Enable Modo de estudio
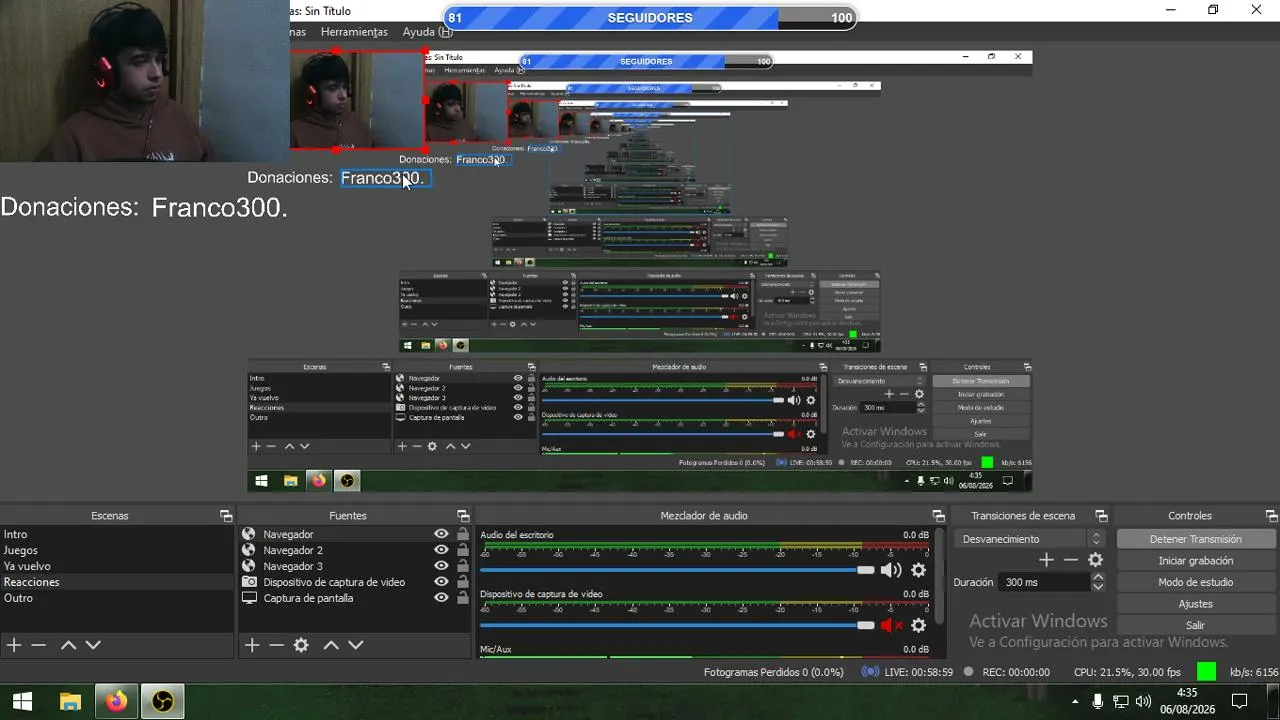Screen dimensions: 1280x720 point(1195,582)
